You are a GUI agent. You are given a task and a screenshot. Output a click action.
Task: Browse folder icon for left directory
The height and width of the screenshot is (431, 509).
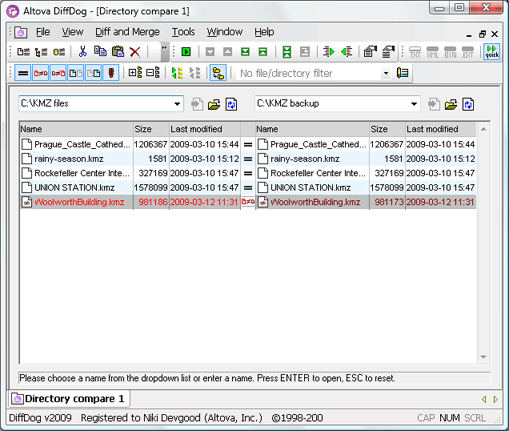coord(214,104)
